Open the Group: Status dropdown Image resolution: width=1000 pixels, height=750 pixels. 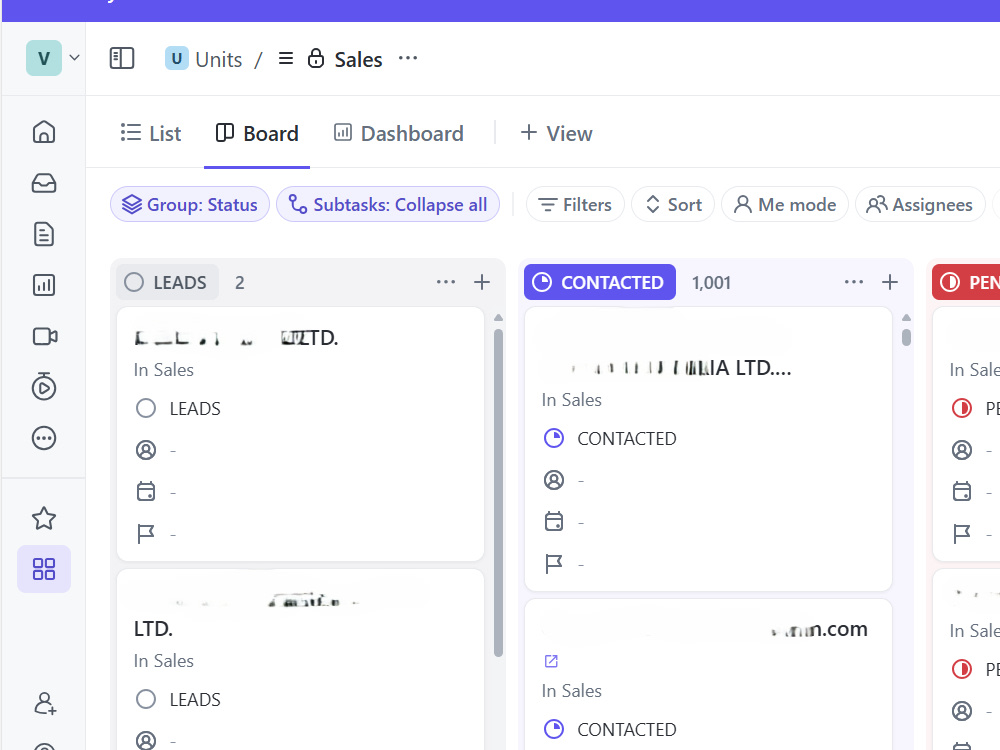click(x=190, y=204)
